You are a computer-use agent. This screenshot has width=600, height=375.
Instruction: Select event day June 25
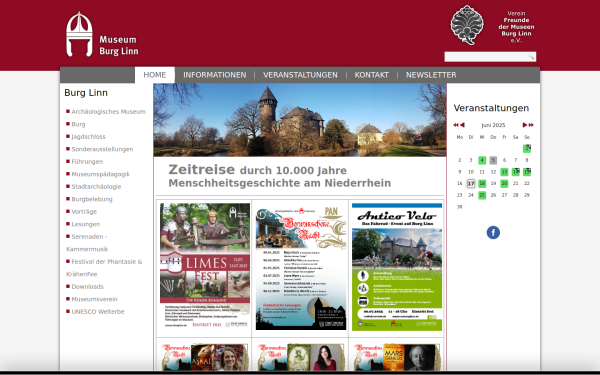coord(482,195)
